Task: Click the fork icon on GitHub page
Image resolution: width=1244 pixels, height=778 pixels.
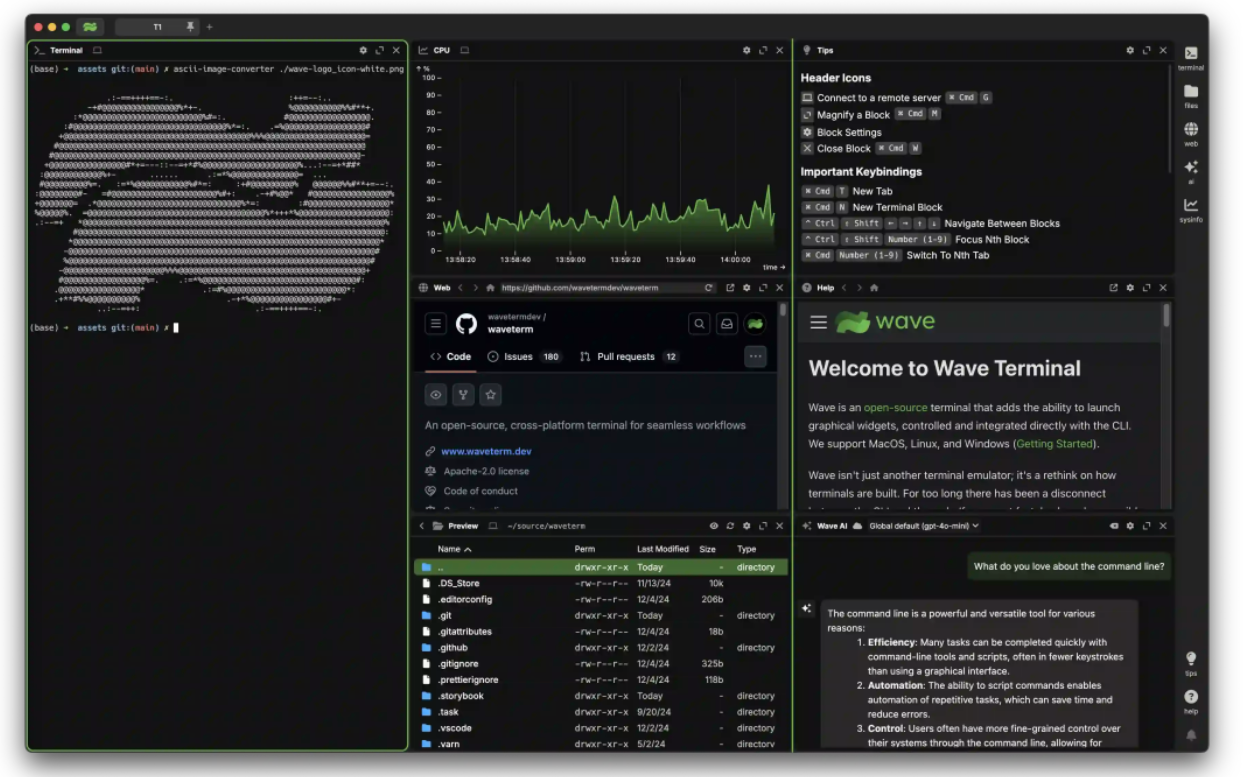Action: (463, 395)
